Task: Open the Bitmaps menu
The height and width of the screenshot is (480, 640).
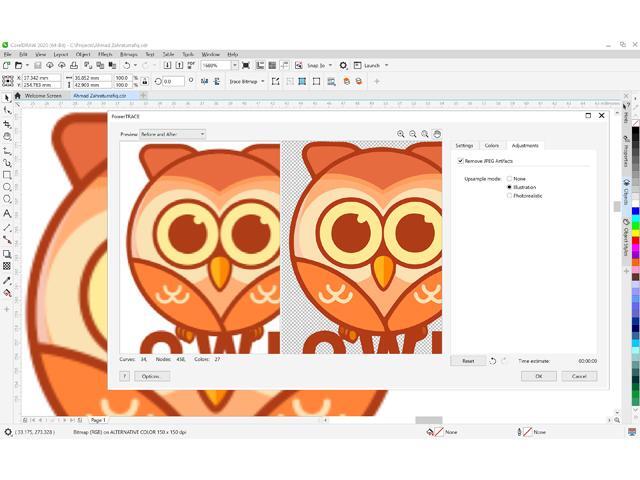Action: (x=128, y=54)
